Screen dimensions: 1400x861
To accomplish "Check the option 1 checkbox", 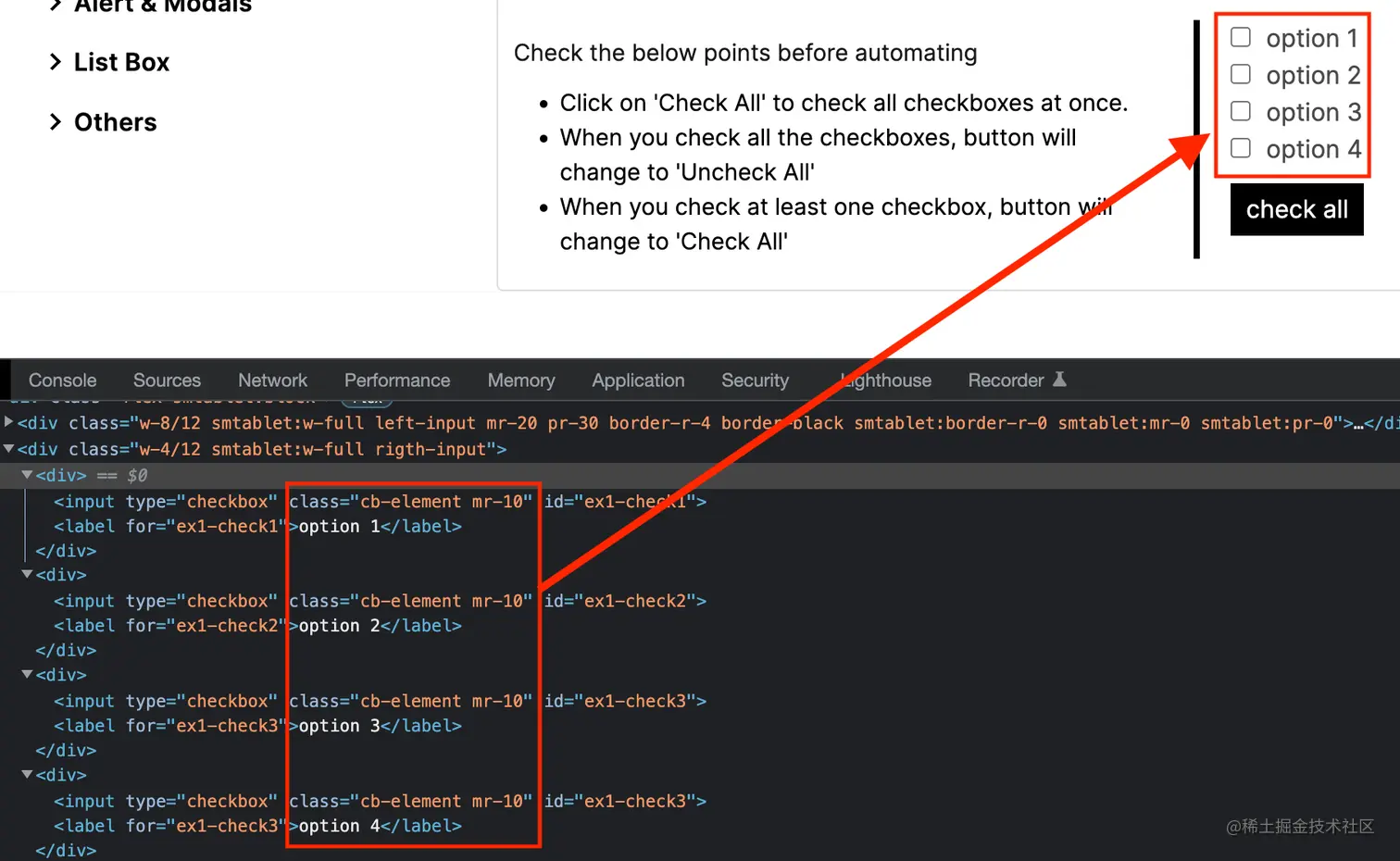I will [x=1241, y=37].
